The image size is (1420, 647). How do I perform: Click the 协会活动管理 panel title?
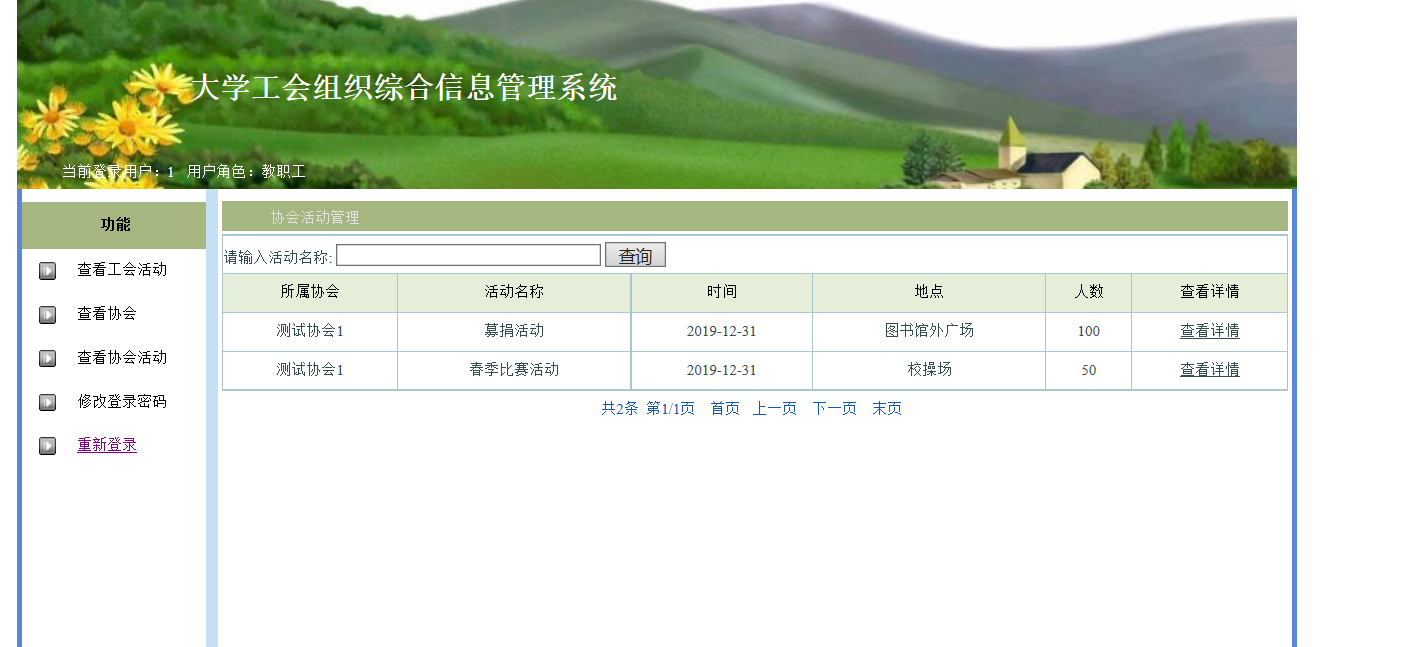[x=315, y=217]
